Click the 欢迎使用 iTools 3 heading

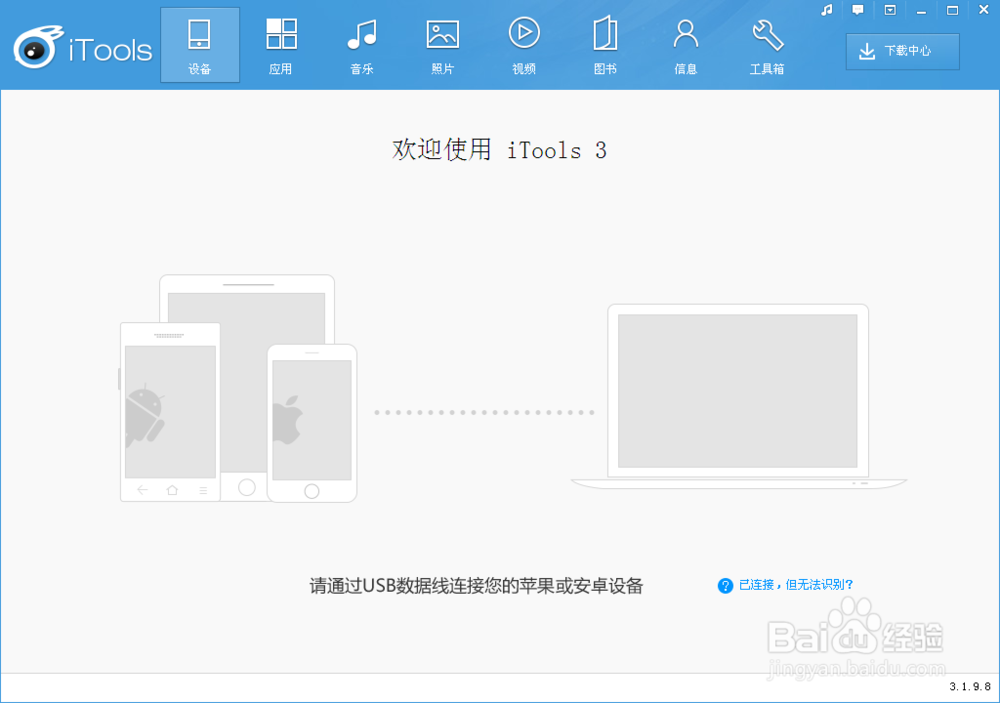pos(499,150)
